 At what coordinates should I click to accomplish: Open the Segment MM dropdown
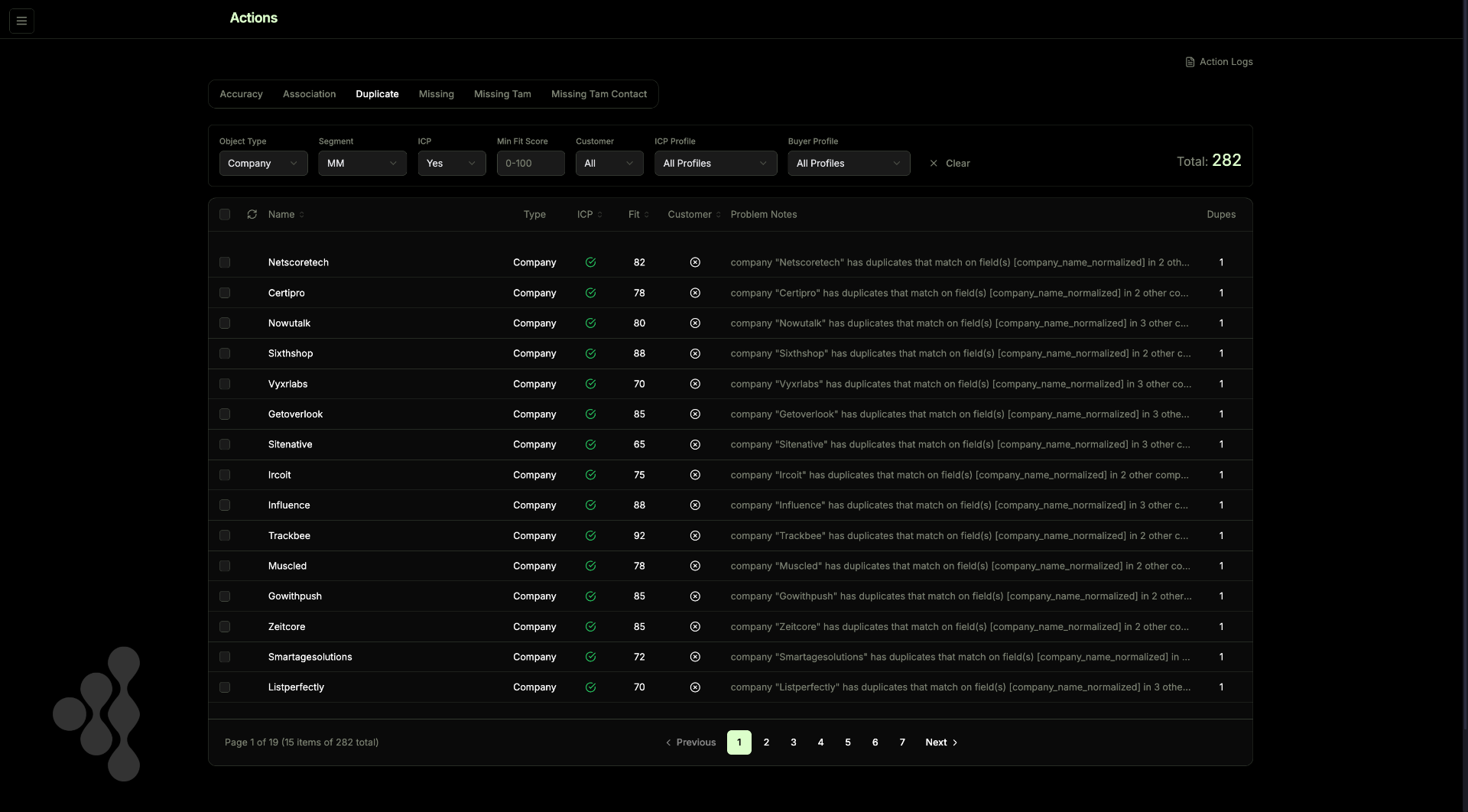pyautogui.click(x=362, y=163)
